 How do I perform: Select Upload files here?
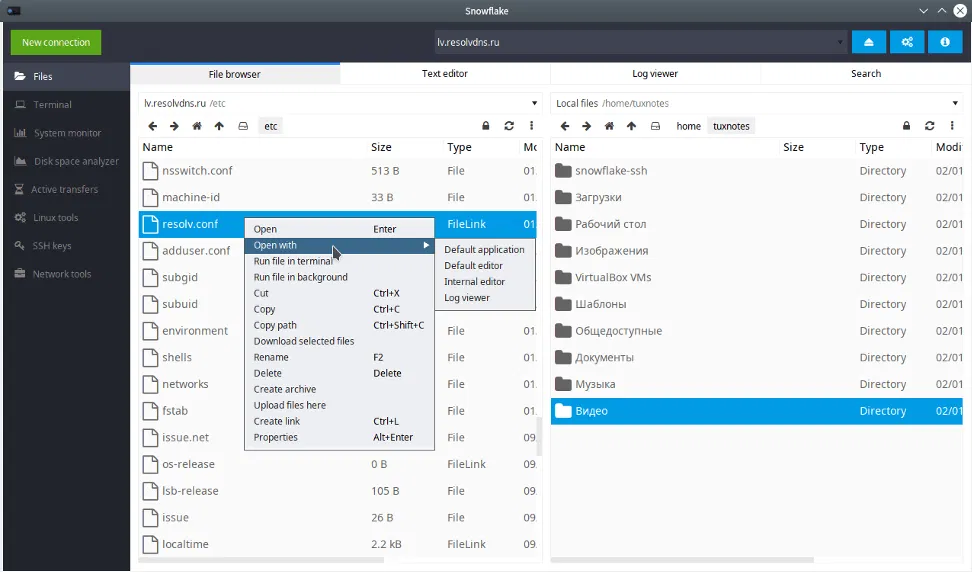[x=340, y=405]
